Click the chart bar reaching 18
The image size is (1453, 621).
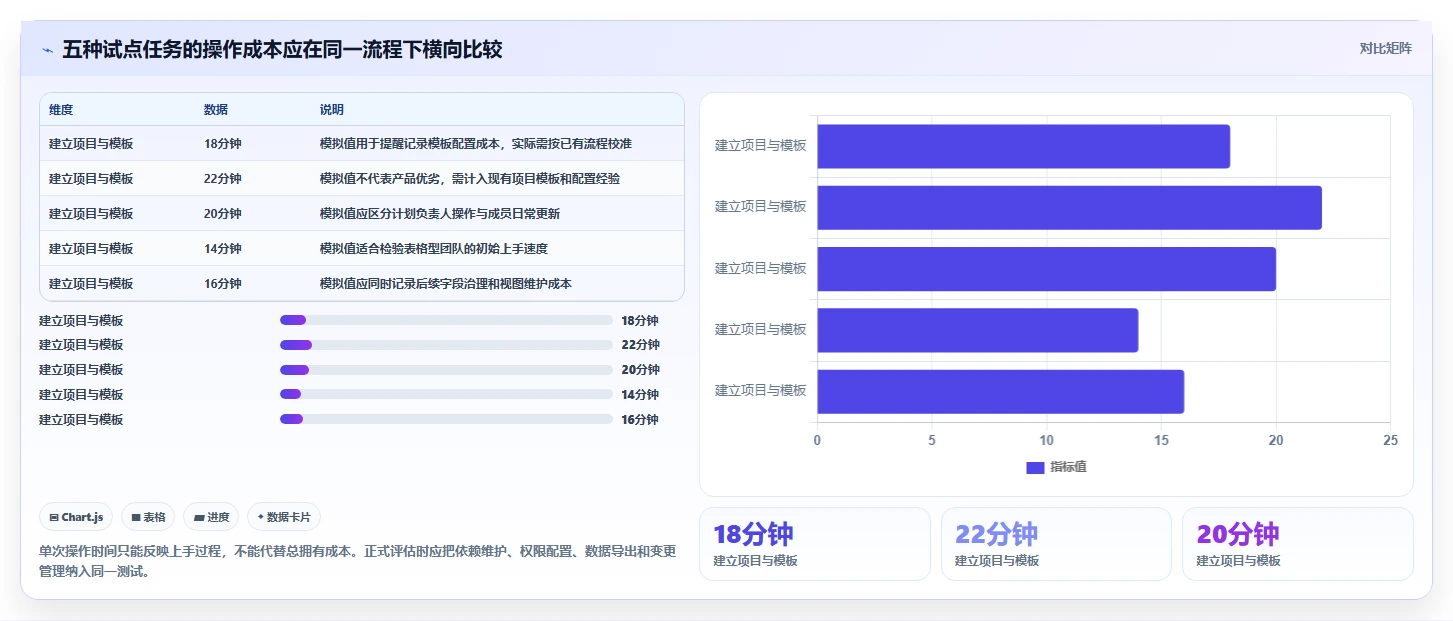coord(1023,146)
